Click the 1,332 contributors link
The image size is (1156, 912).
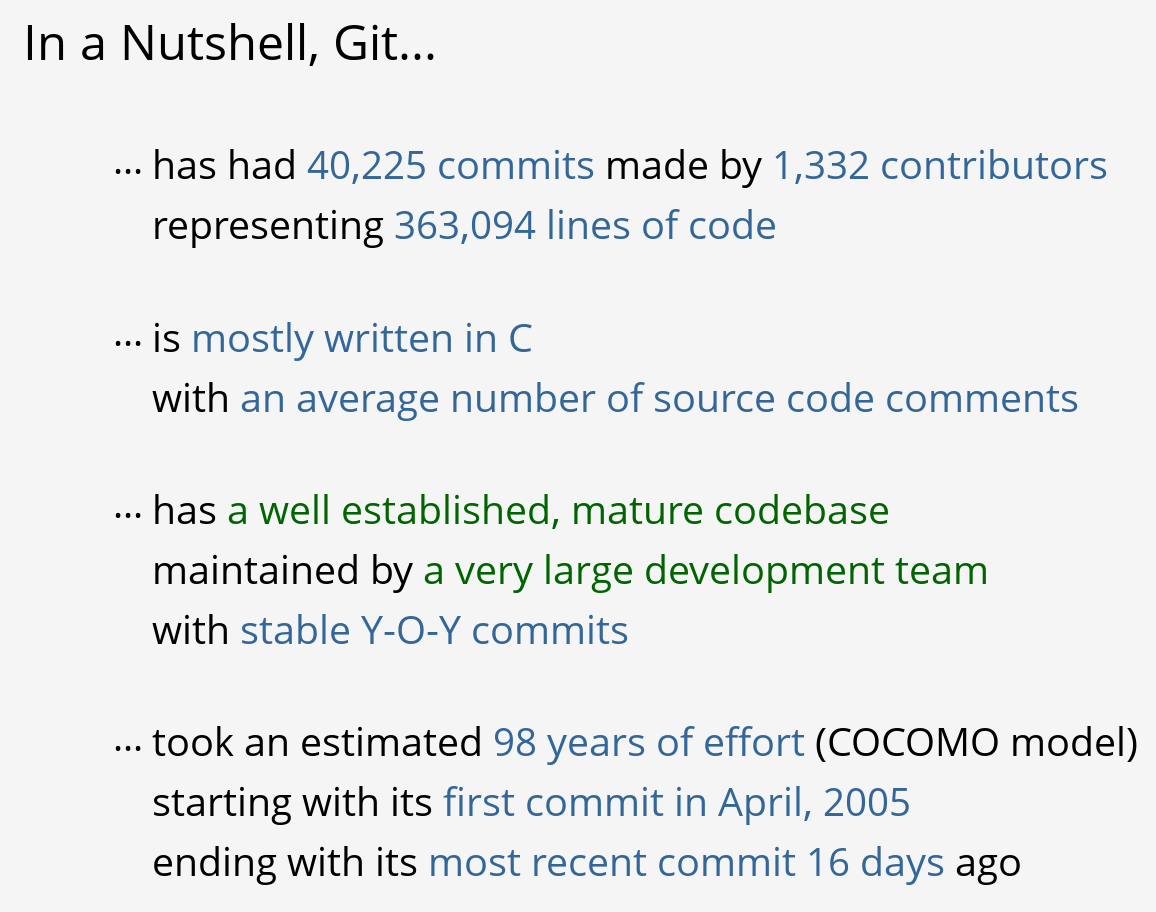click(939, 166)
